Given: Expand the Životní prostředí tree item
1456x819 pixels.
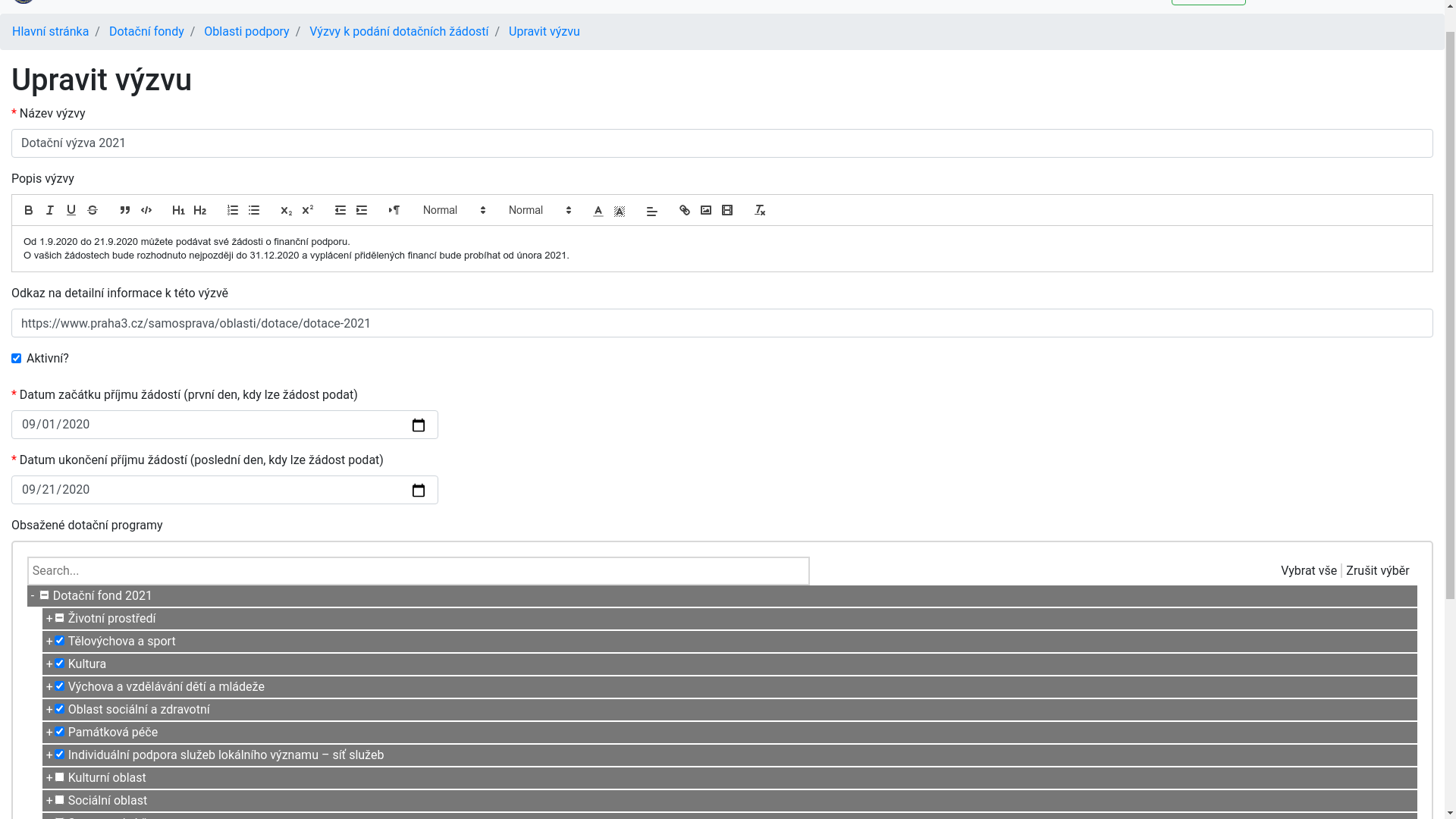Looking at the screenshot, I should click(49, 619).
